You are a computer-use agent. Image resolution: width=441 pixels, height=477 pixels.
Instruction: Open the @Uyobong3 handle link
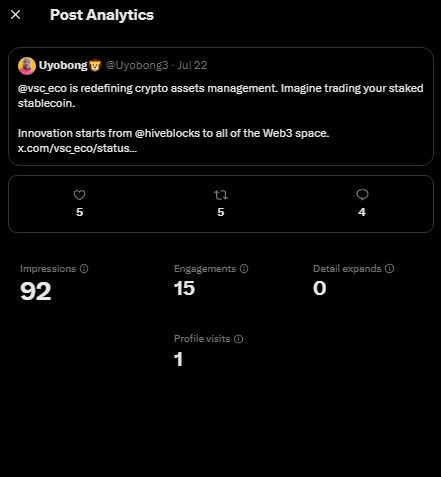(137, 65)
